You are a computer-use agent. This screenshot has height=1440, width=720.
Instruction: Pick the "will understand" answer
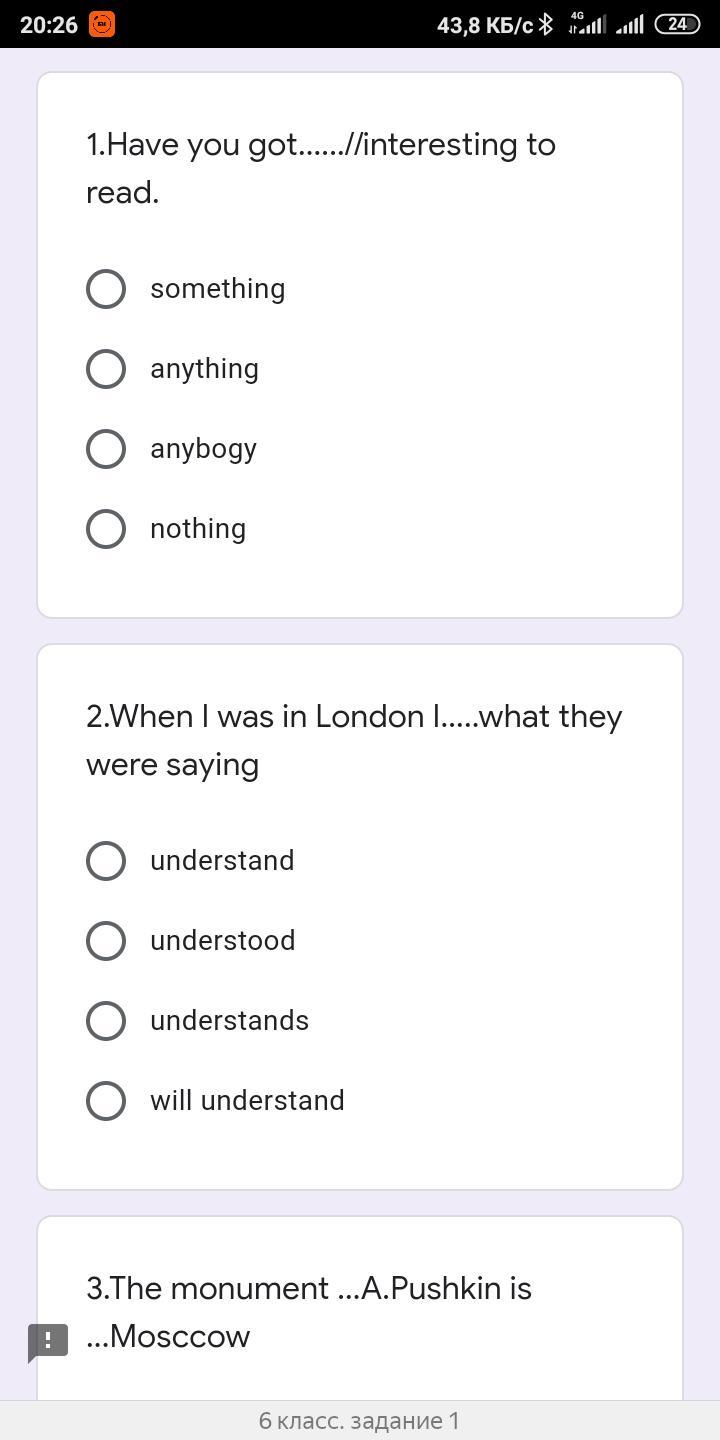pyautogui.click(x=106, y=1101)
